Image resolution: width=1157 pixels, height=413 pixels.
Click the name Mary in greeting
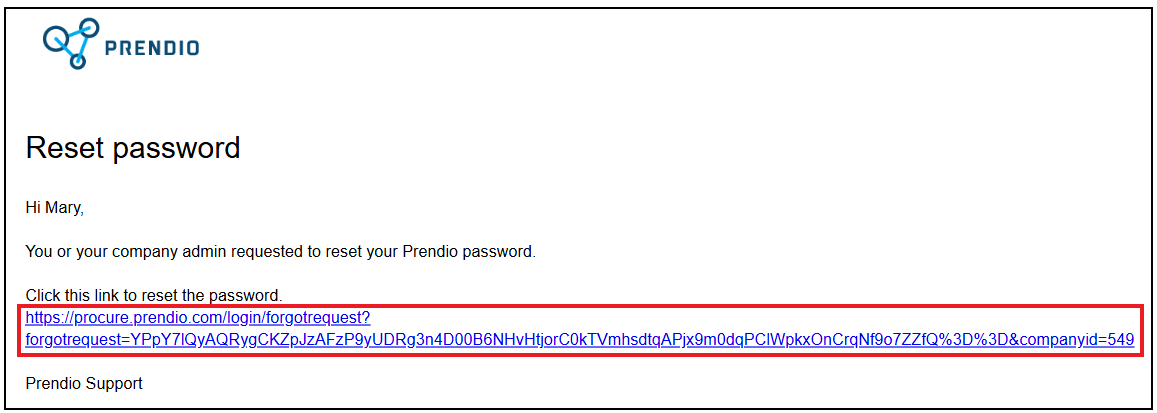(63, 208)
